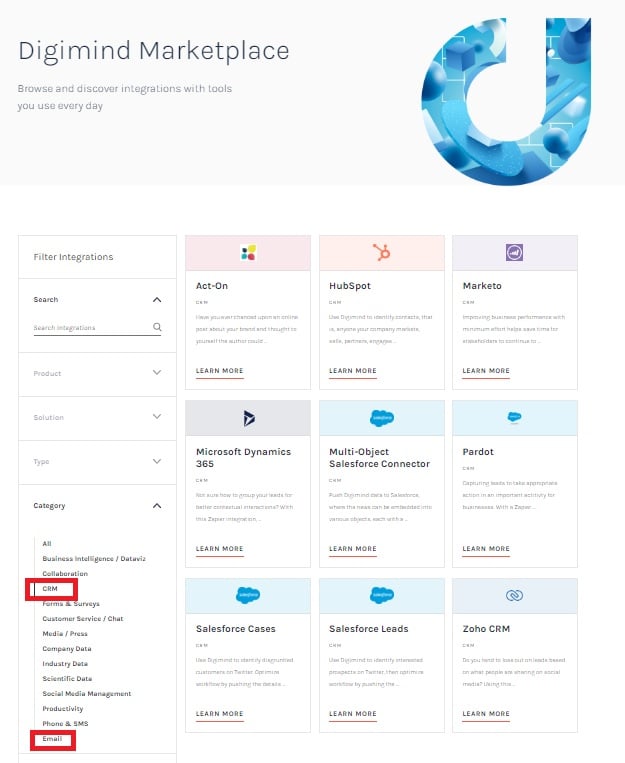Click the Digimind Marketplace page title

pyautogui.click(x=154, y=51)
